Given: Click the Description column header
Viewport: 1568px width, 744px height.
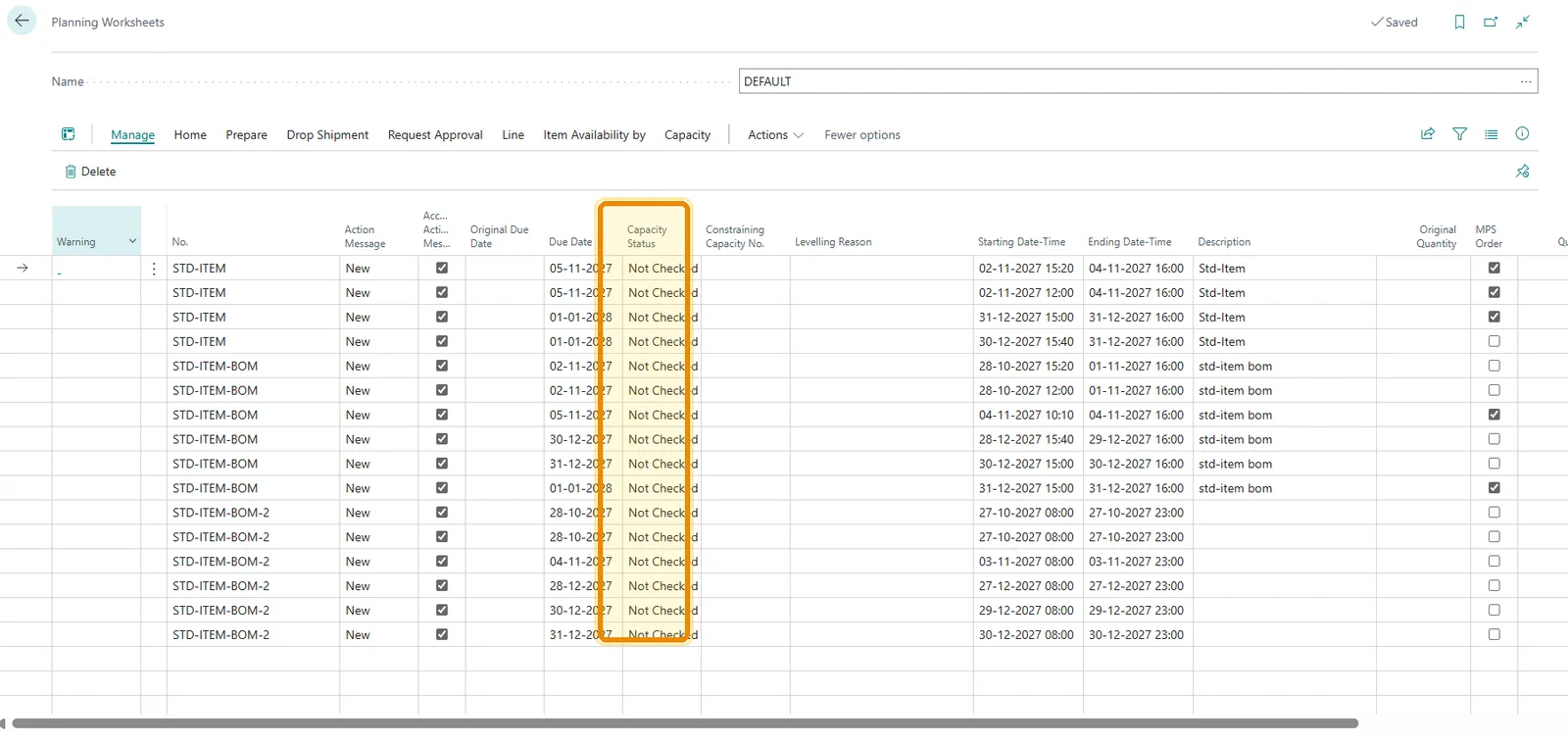Looking at the screenshot, I should click(1224, 242).
